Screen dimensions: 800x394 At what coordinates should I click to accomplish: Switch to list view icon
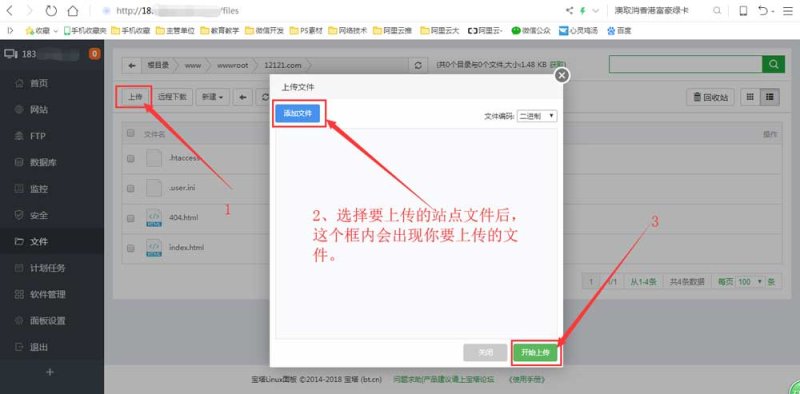[x=770, y=97]
